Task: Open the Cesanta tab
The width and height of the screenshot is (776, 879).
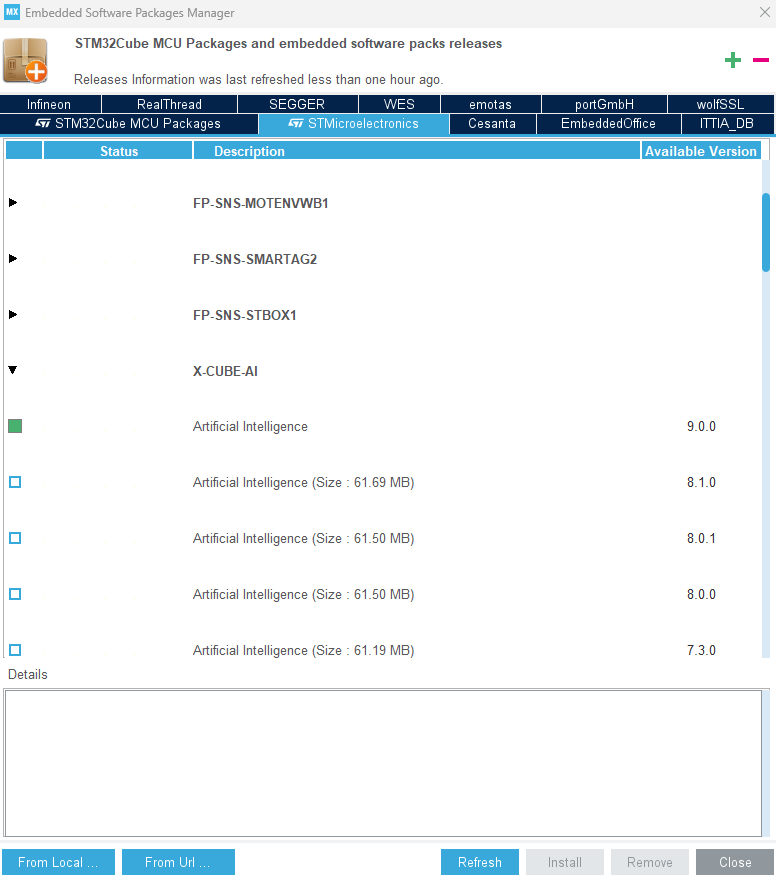Action: (492, 124)
